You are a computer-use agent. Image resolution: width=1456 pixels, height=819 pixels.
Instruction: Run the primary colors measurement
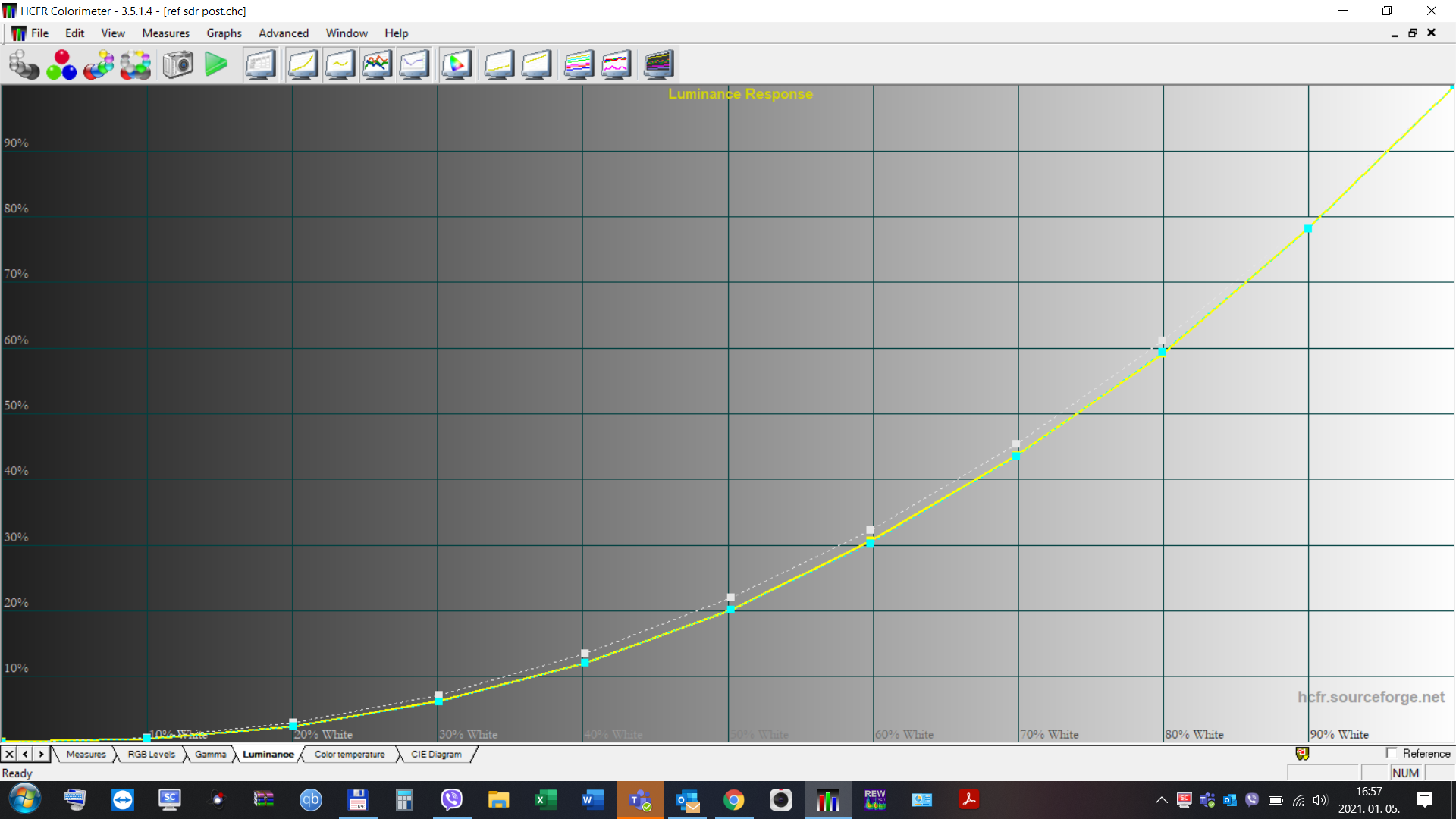tap(61, 64)
